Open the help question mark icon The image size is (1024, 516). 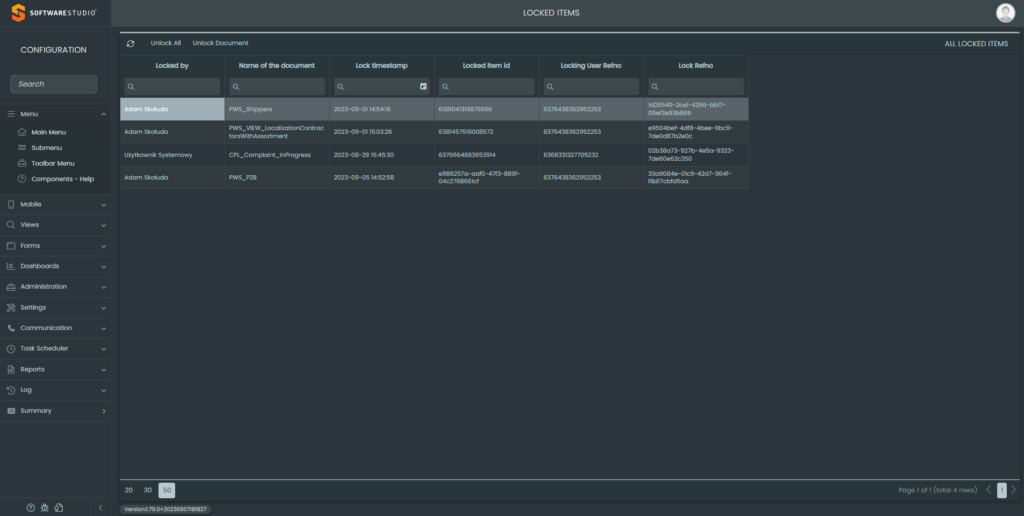pos(31,508)
